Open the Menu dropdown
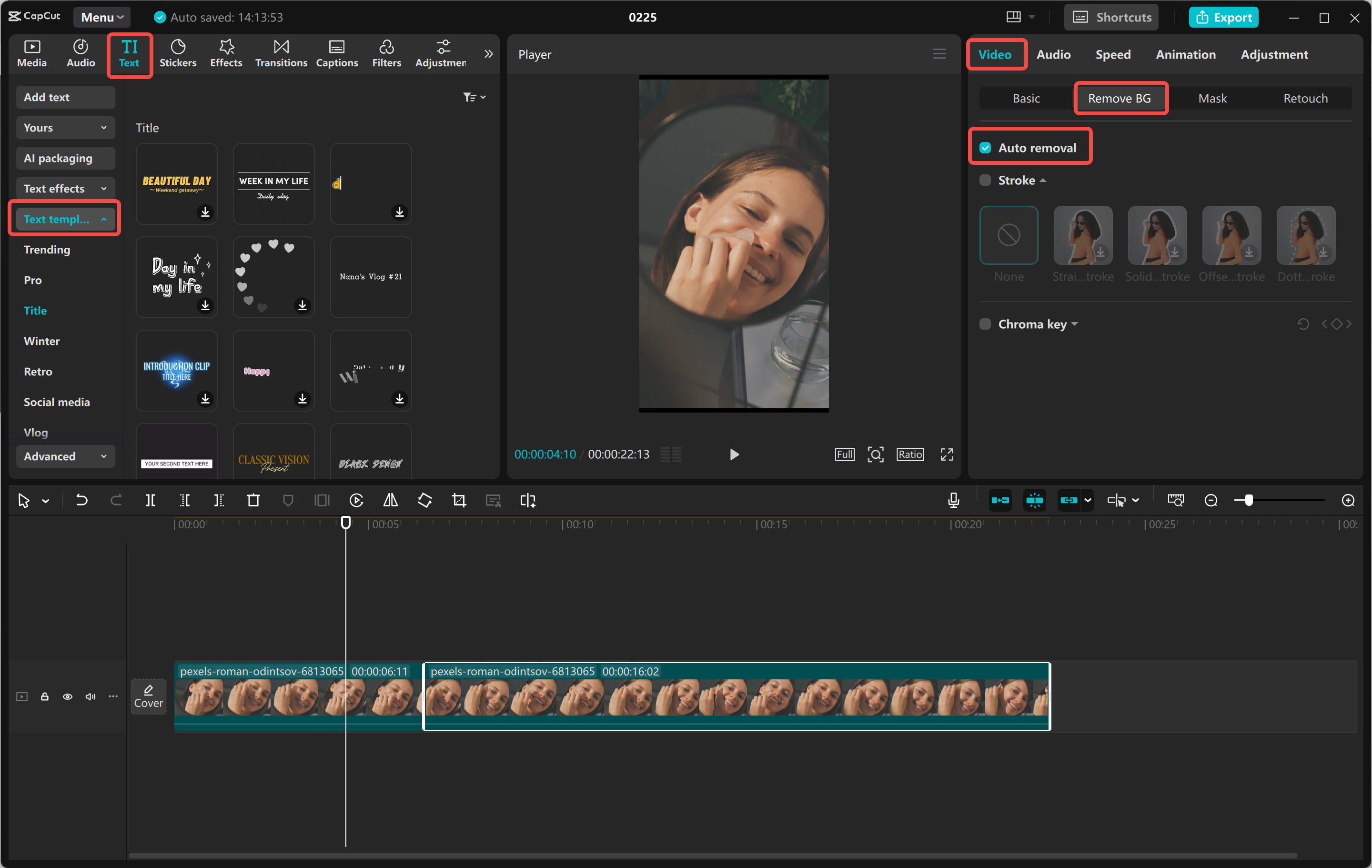Screen dimensions: 1372x868 (x=101, y=17)
